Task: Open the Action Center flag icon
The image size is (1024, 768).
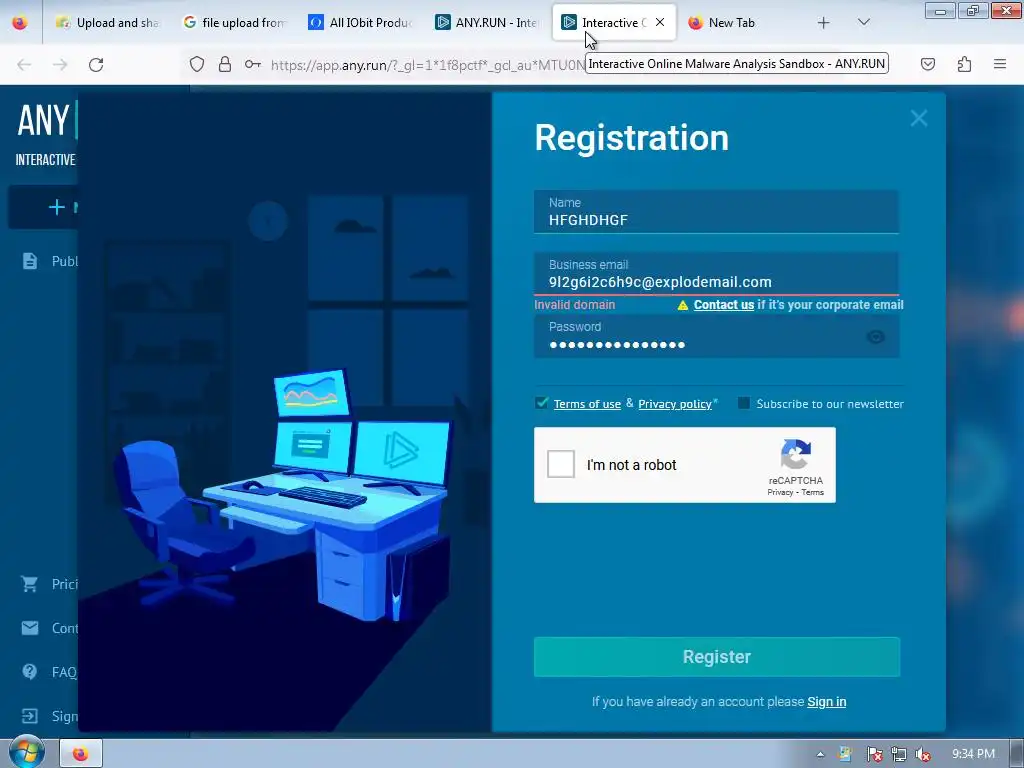Action: pyautogui.click(x=874, y=754)
